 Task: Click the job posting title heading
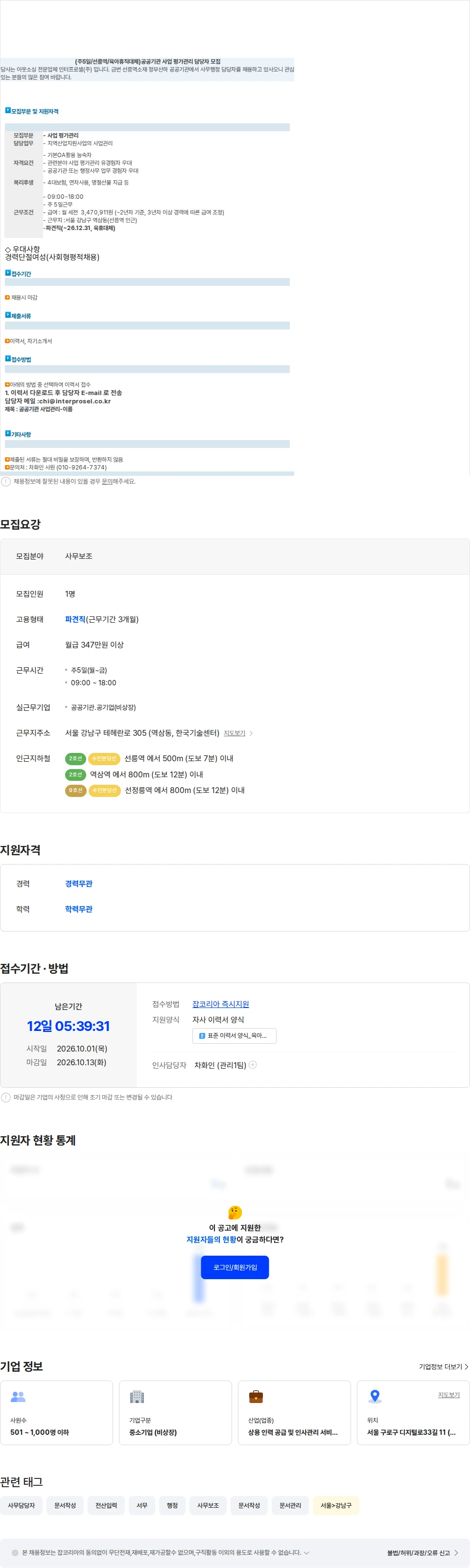pos(147,62)
